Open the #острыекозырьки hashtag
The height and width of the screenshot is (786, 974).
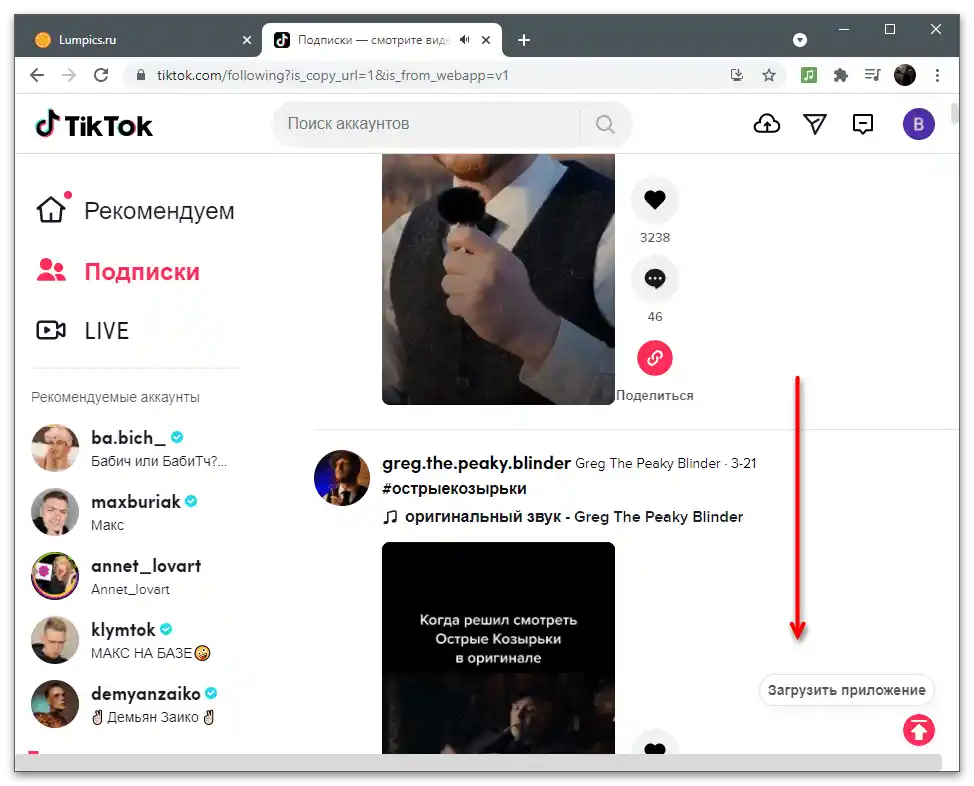click(454, 489)
